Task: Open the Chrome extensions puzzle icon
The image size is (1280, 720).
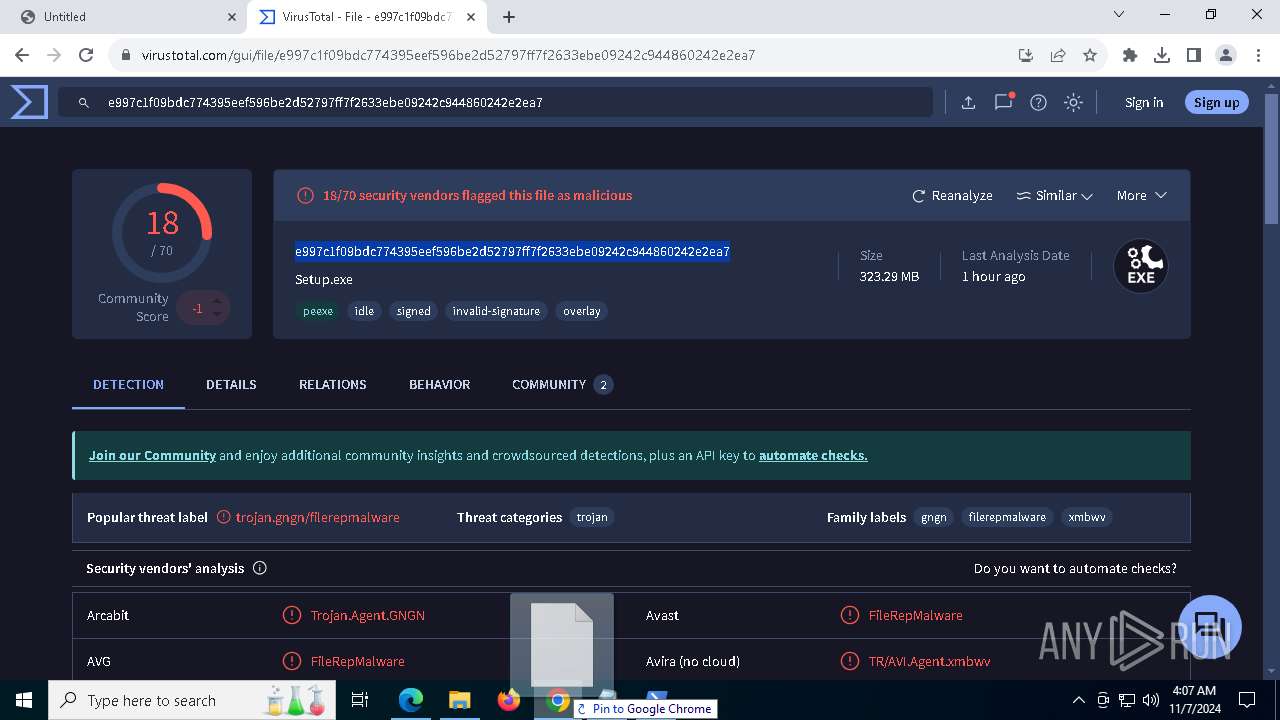Action: coord(1130,55)
